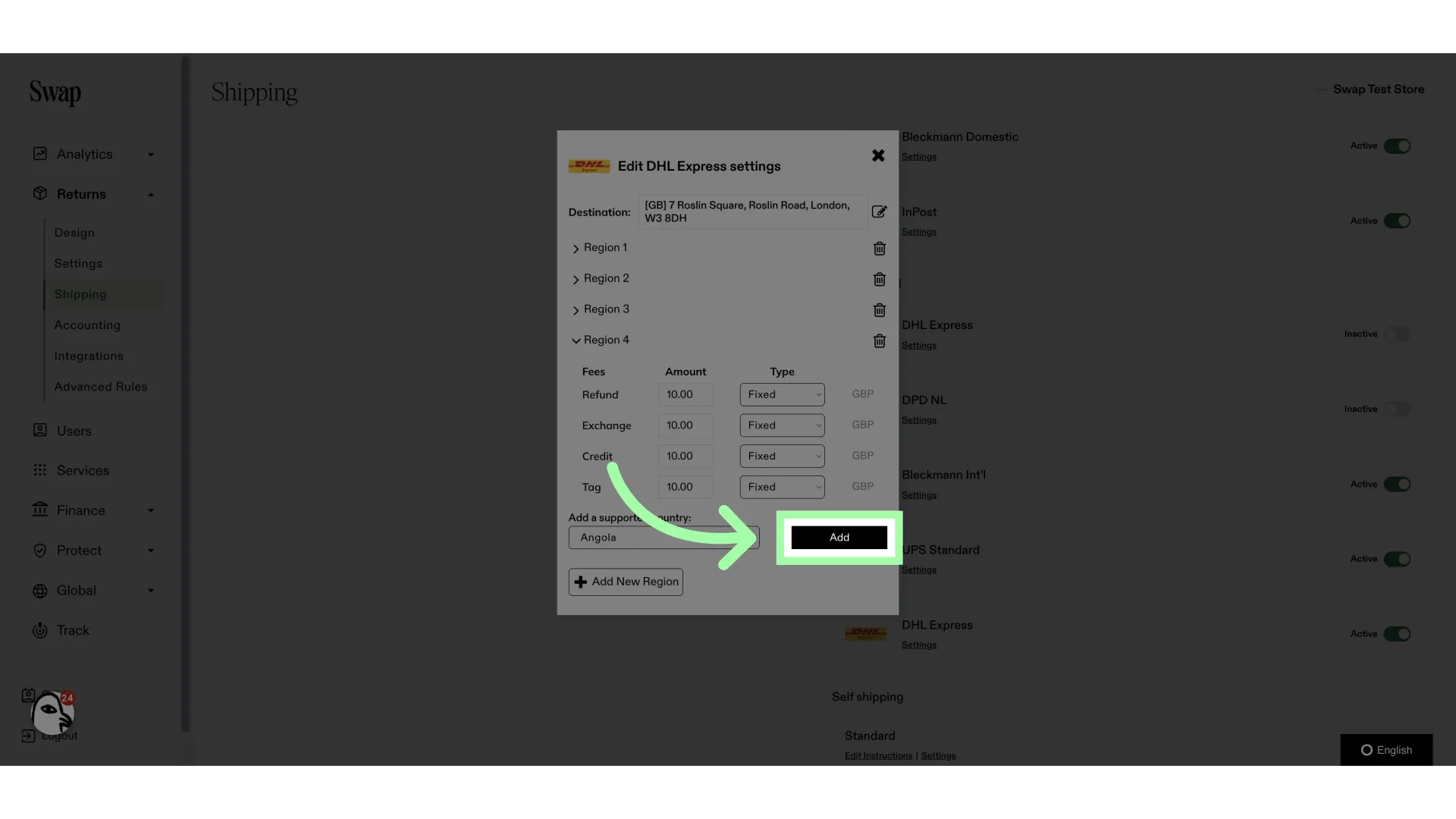
Task: Click the black Add country button
Action: (839, 538)
